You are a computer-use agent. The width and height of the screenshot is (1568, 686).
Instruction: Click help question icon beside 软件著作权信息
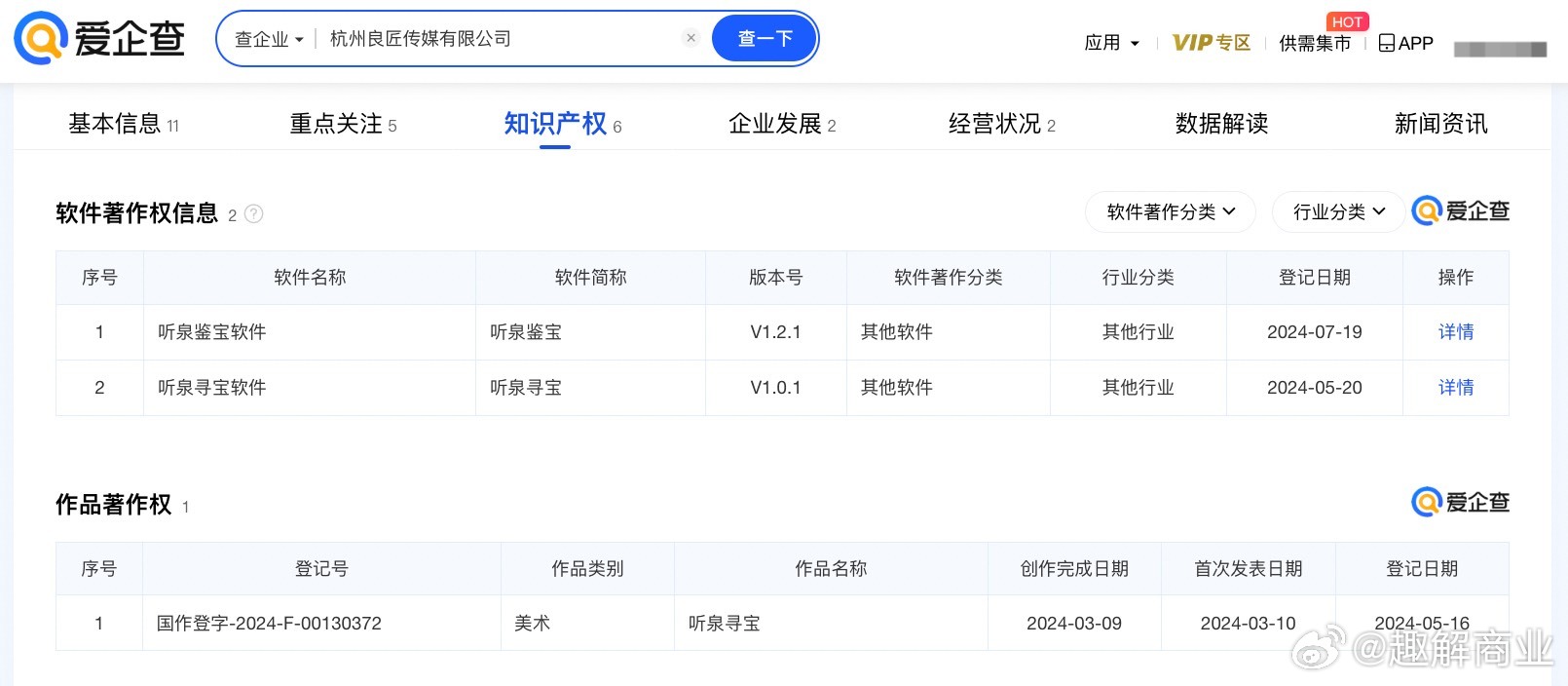tap(253, 214)
